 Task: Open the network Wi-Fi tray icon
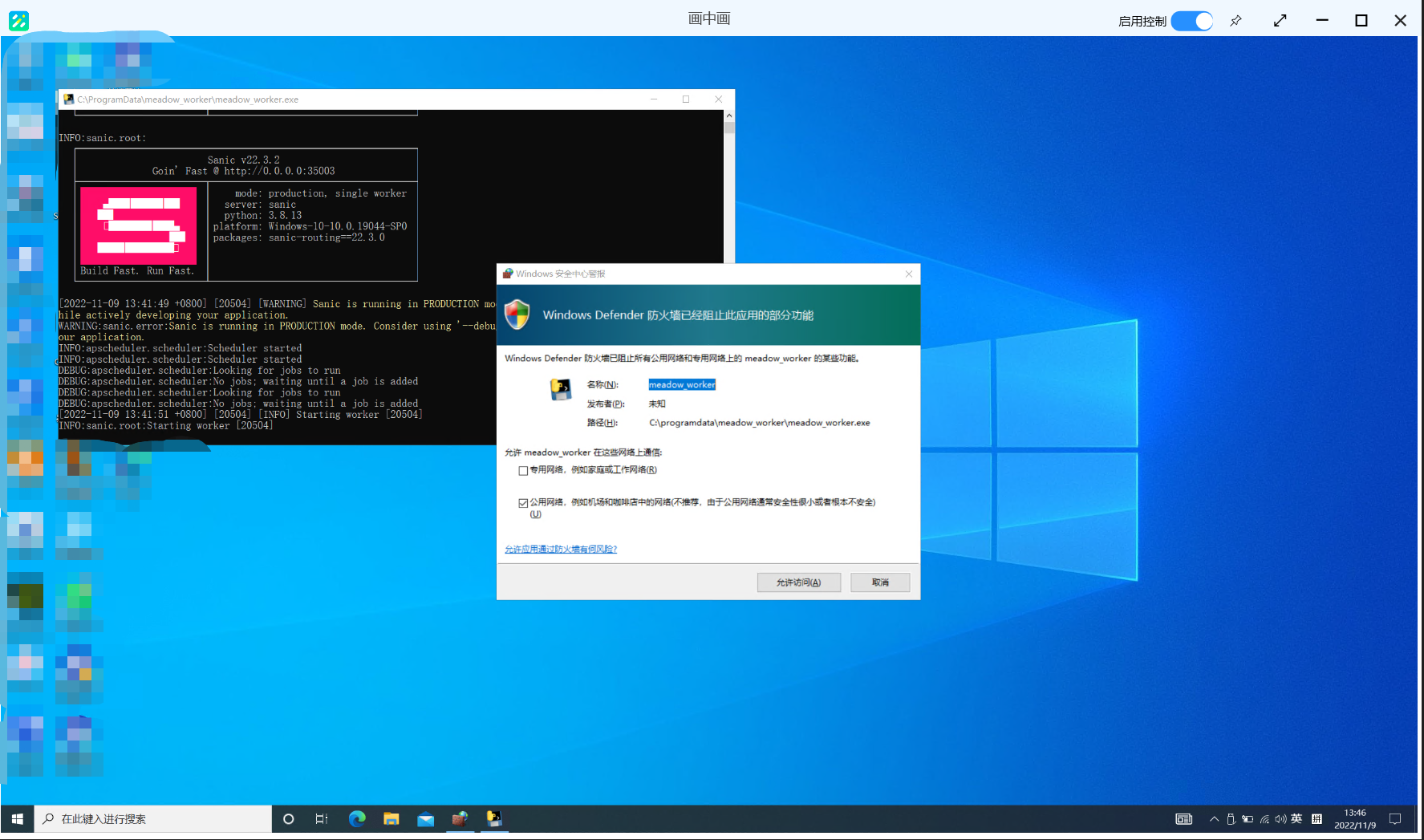click(x=1264, y=819)
